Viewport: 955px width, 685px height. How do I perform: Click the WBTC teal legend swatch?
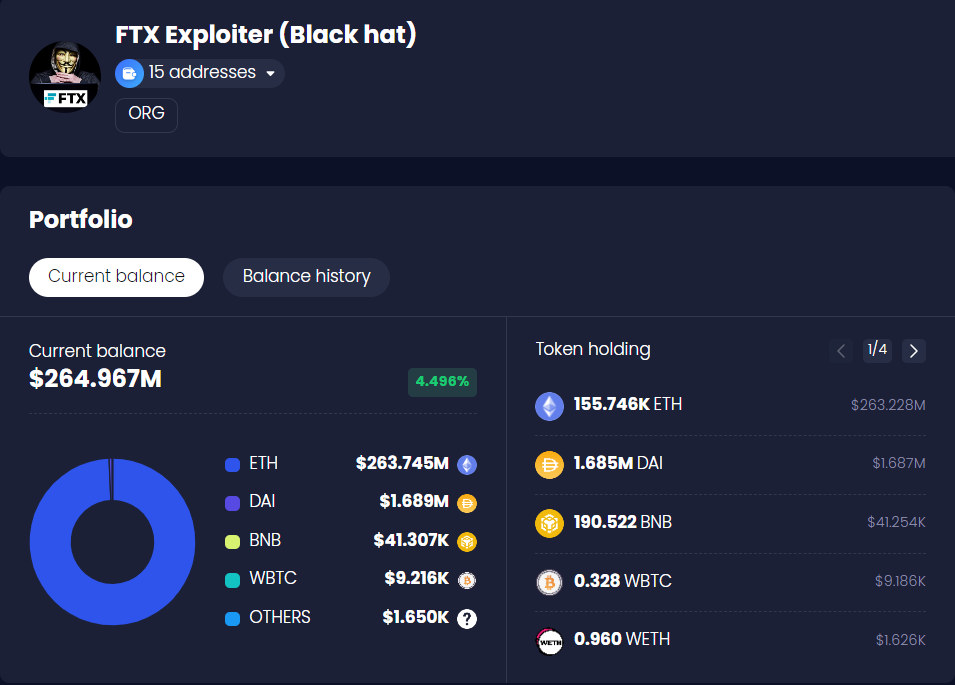pyautogui.click(x=233, y=580)
